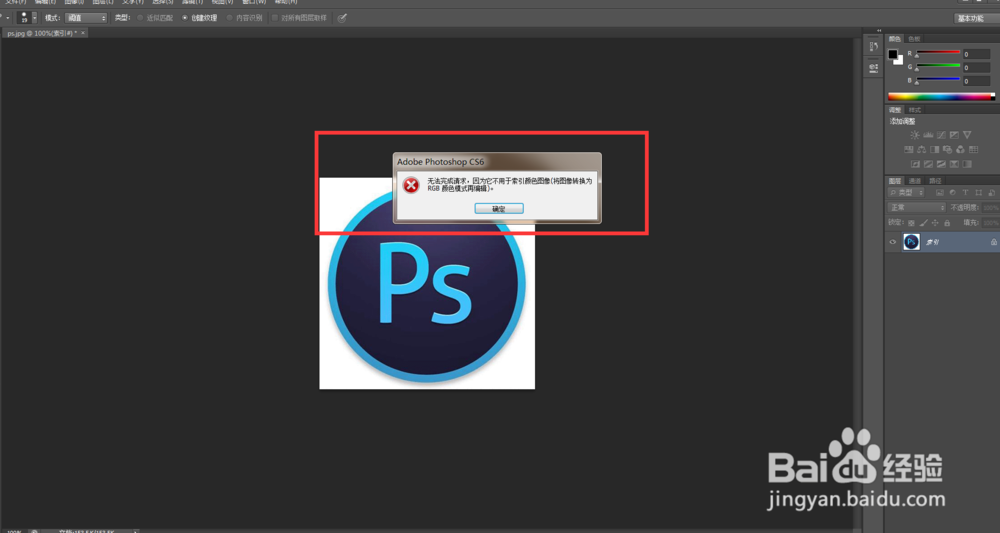
Task: Close the ps.jpg document tab
Action: 84,33
